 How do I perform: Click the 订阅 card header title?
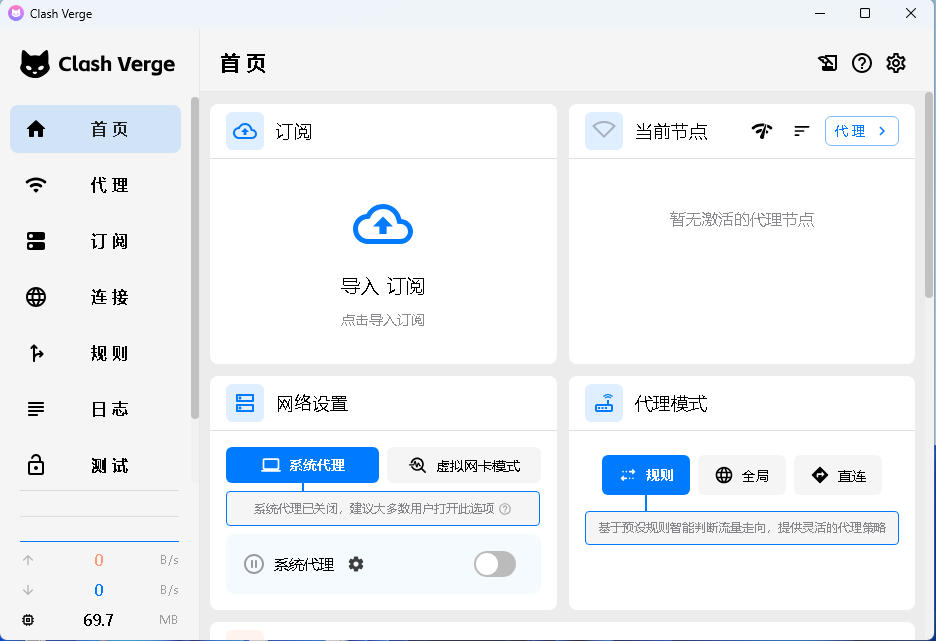pyautogui.click(x=294, y=131)
